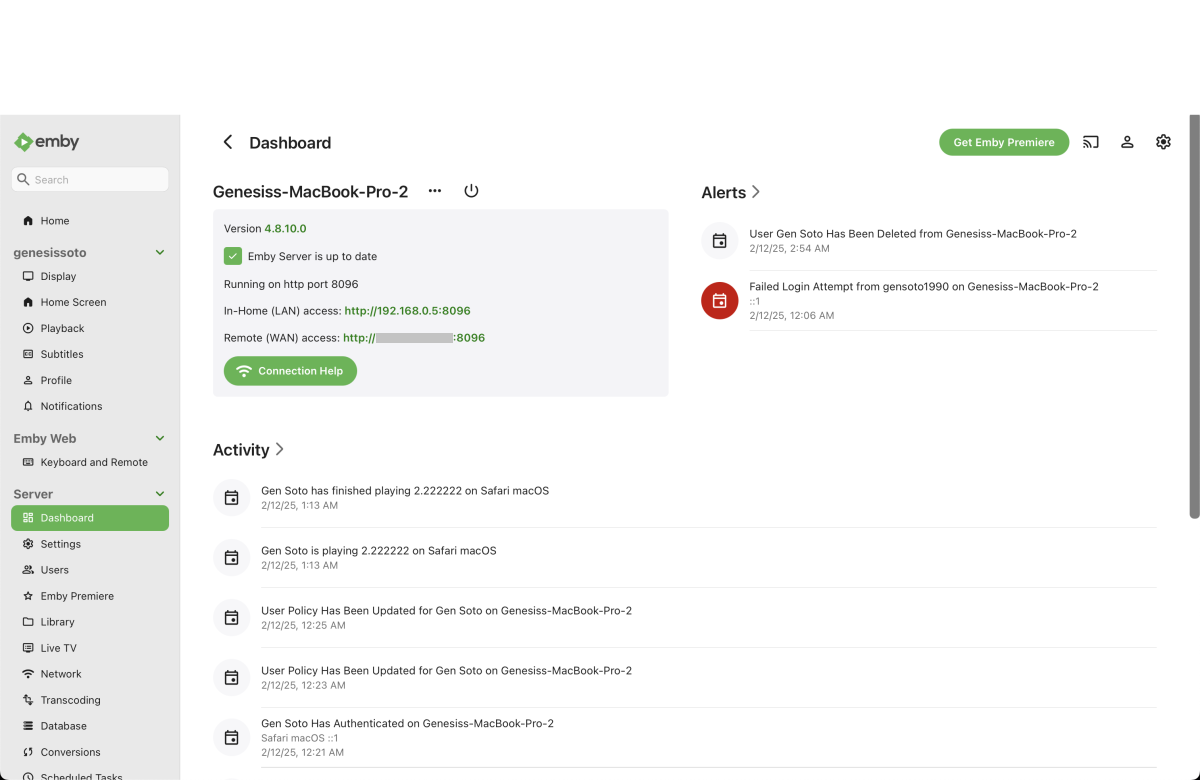Viewport: 1200px width, 780px height.
Task: Click the server power icon
Action: click(471, 191)
